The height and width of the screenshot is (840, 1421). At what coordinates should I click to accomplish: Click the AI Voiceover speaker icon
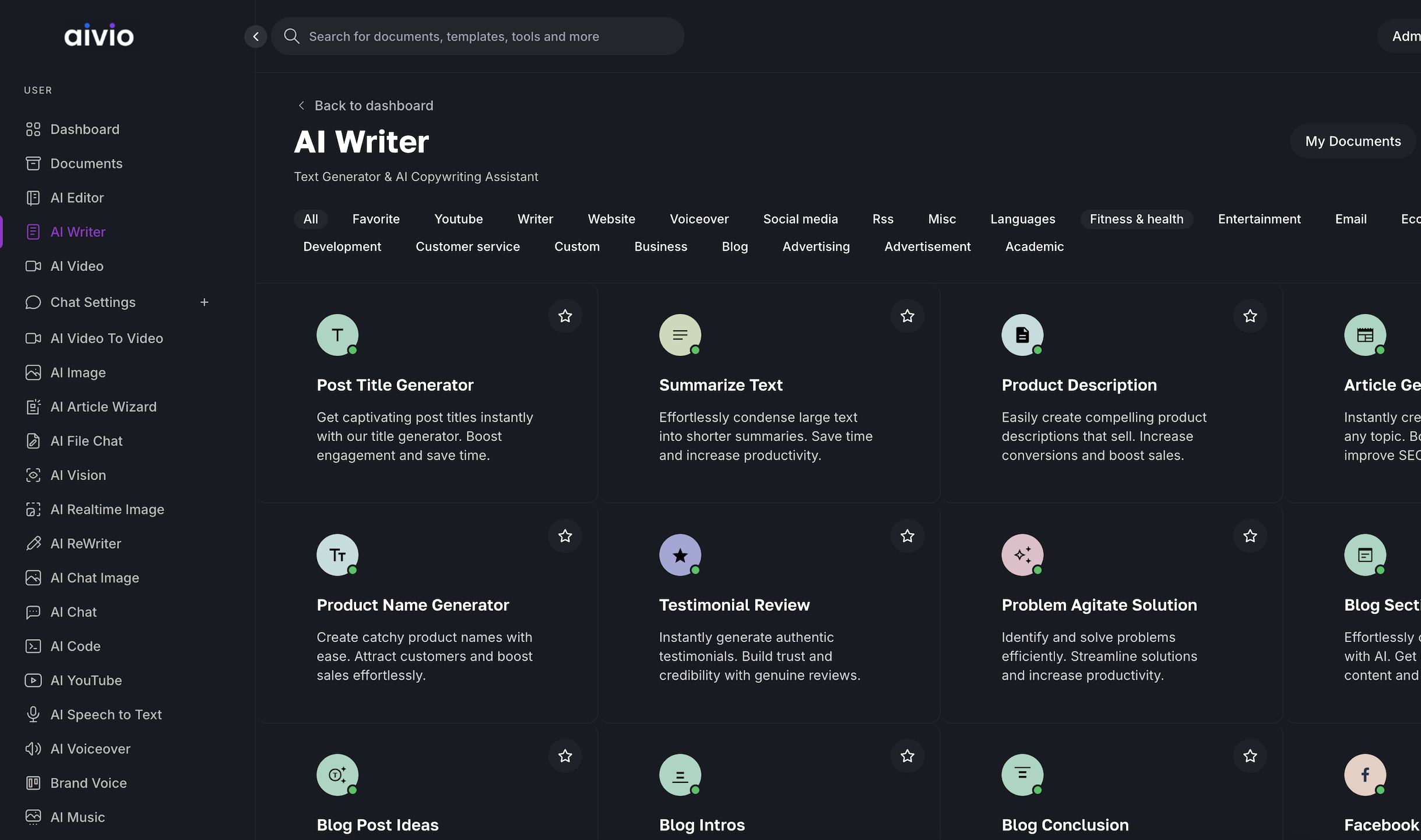[x=33, y=749]
